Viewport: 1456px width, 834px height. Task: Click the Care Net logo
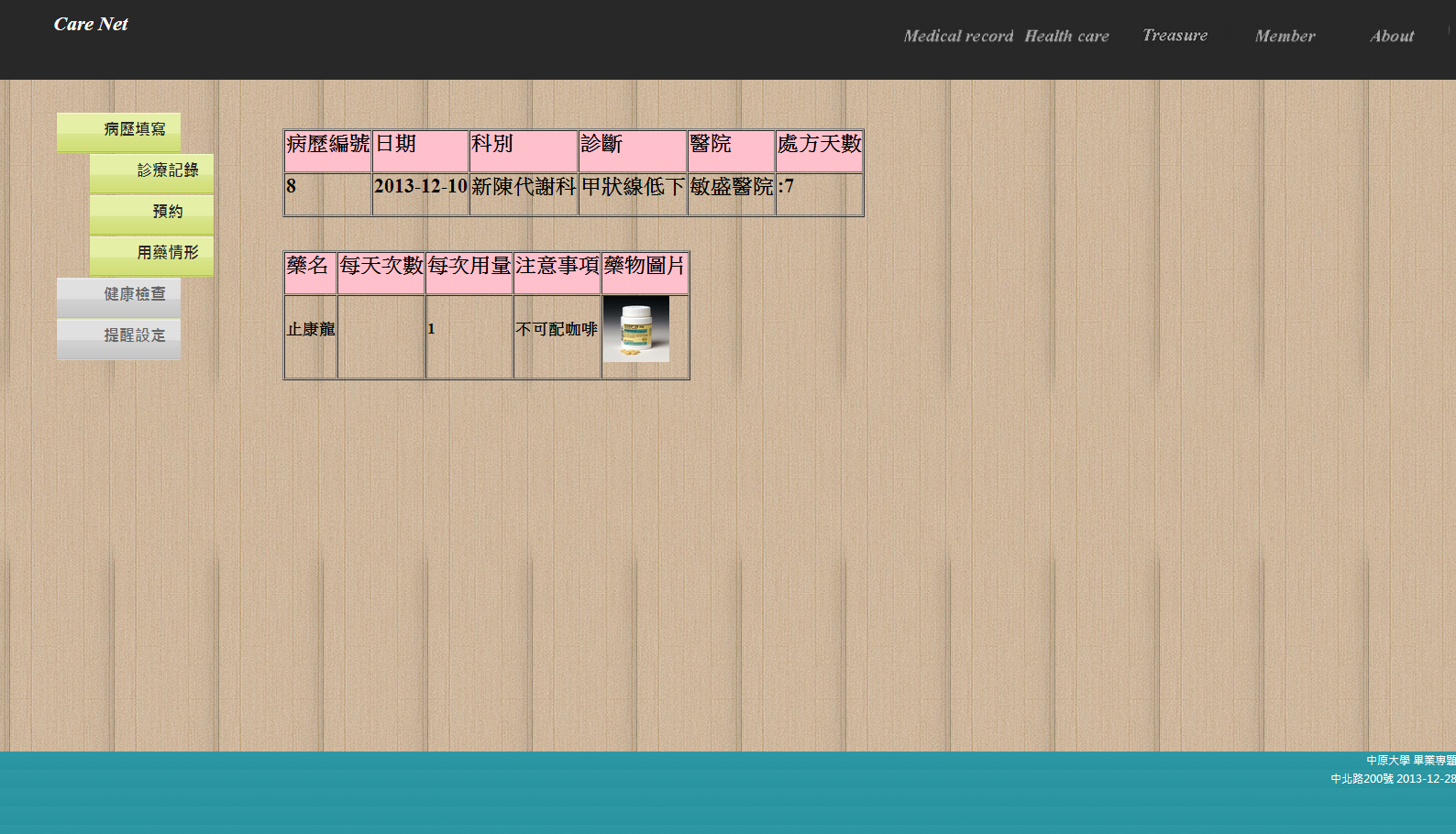[91, 25]
